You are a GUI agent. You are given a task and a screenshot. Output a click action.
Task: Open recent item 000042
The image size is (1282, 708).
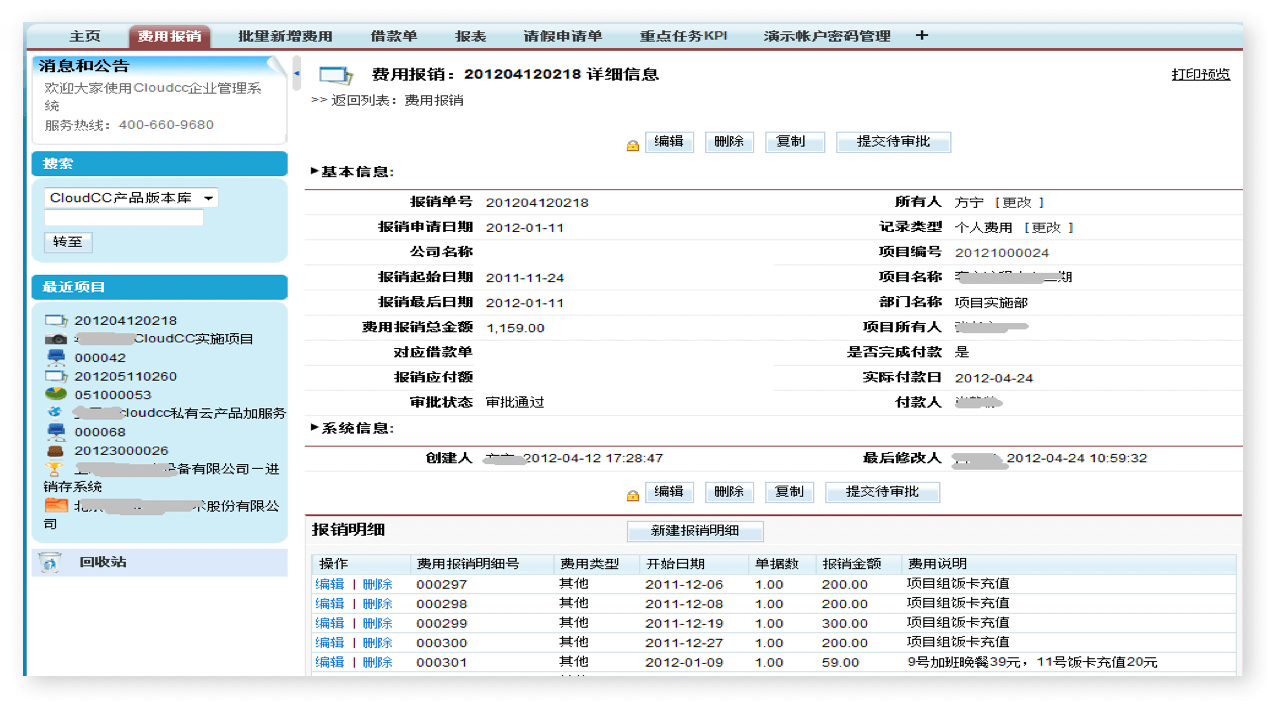[x=100, y=357]
